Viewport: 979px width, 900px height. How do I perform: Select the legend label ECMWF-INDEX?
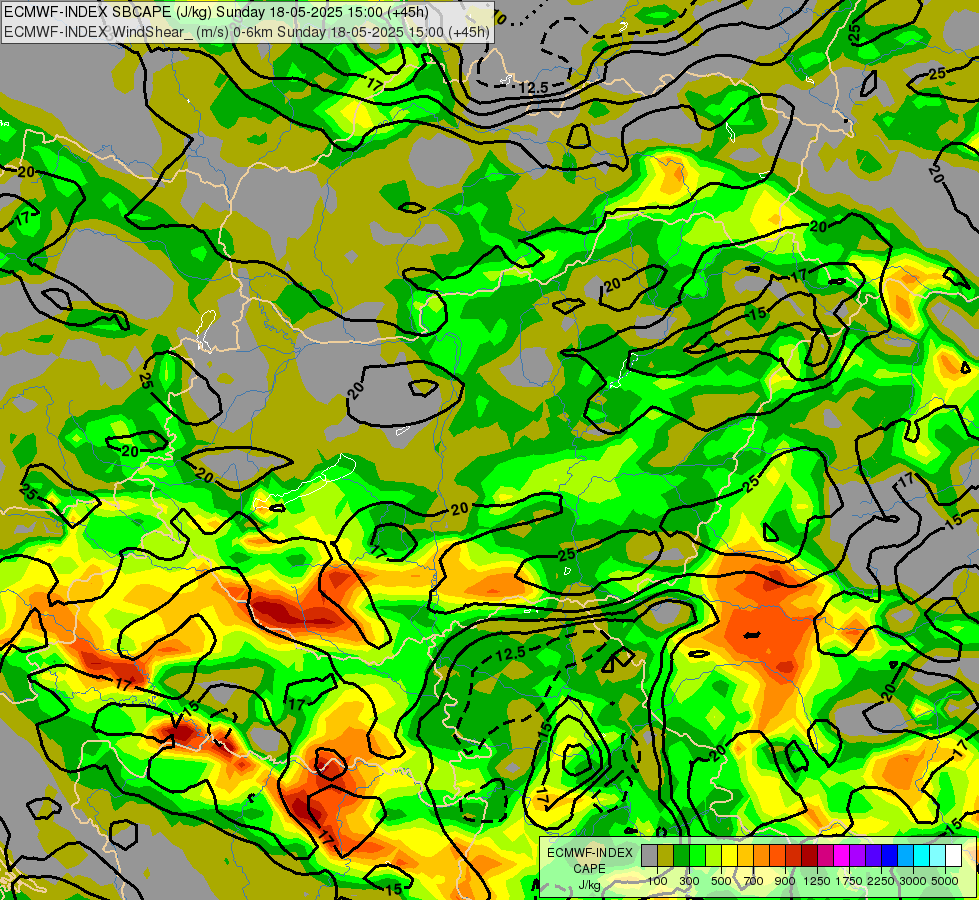(589, 853)
